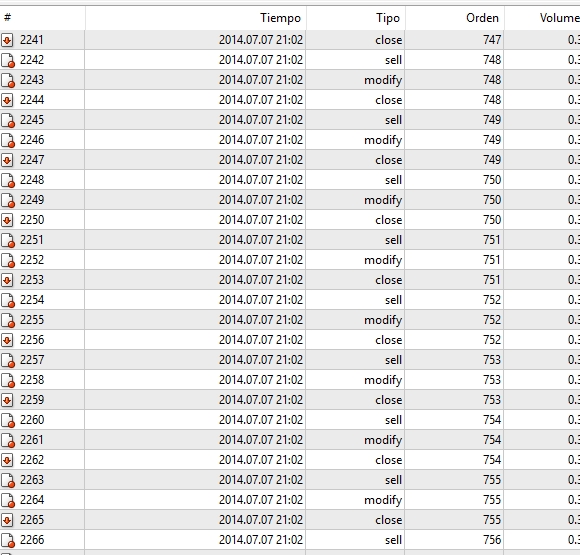Sort by the Tipo column header
This screenshot has width=580, height=555.
[x=388, y=18]
